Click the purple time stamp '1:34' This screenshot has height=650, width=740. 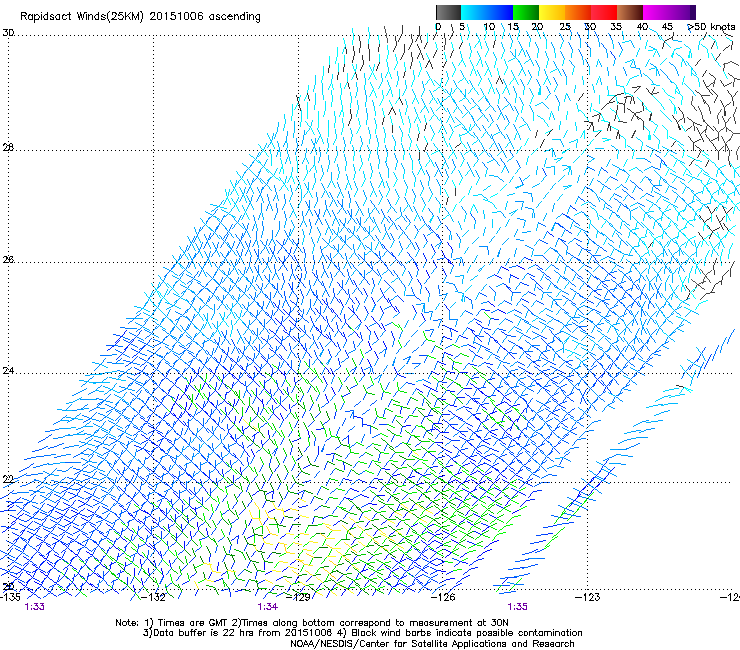coord(268,607)
